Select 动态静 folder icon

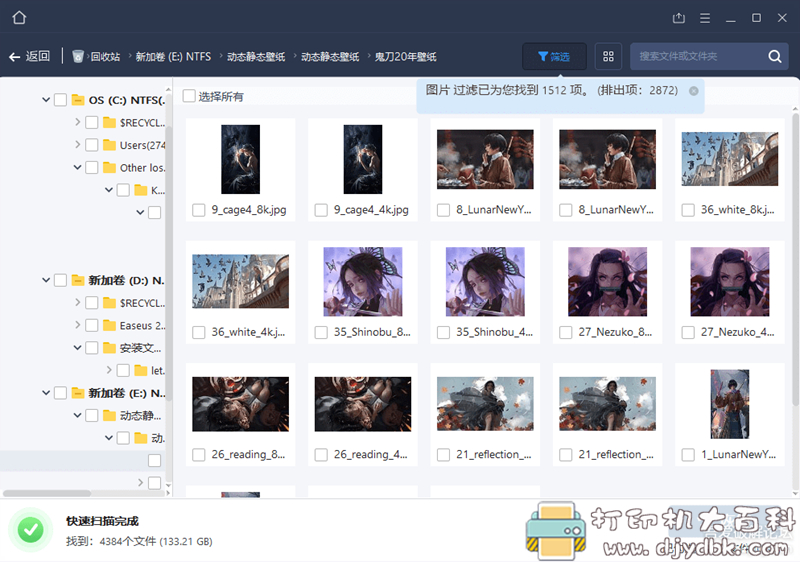point(109,416)
